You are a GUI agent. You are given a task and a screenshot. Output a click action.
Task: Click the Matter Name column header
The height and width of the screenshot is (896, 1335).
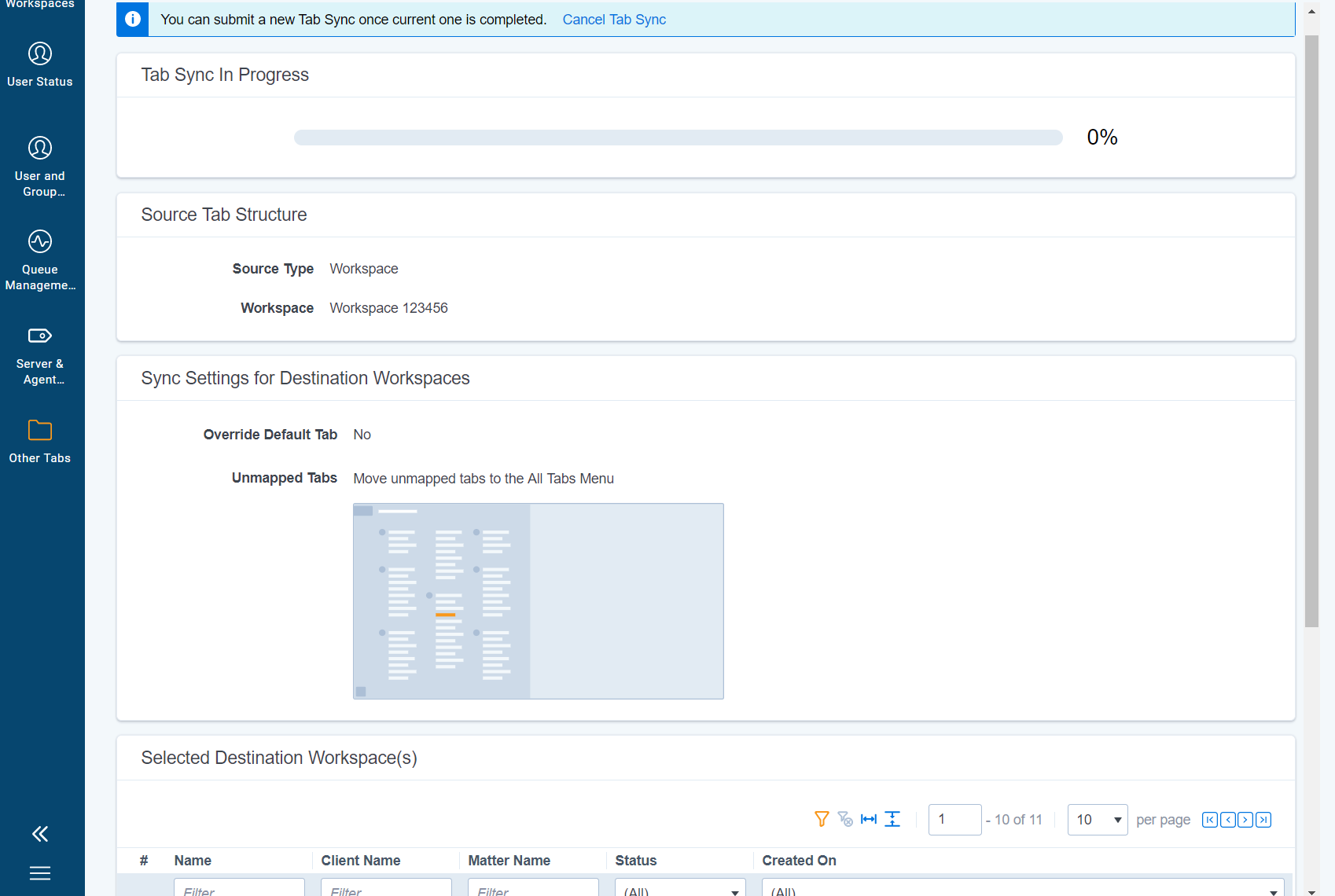point(509,861)
